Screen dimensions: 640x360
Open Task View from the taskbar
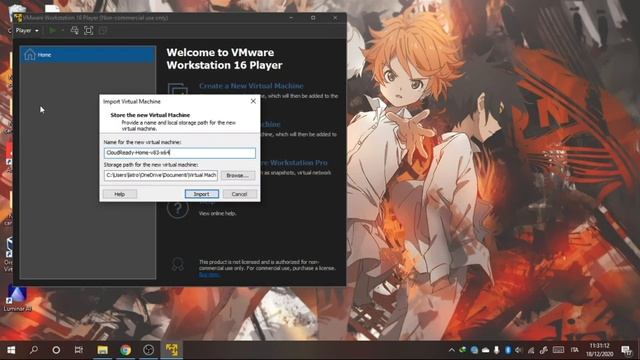pos(79,350)
